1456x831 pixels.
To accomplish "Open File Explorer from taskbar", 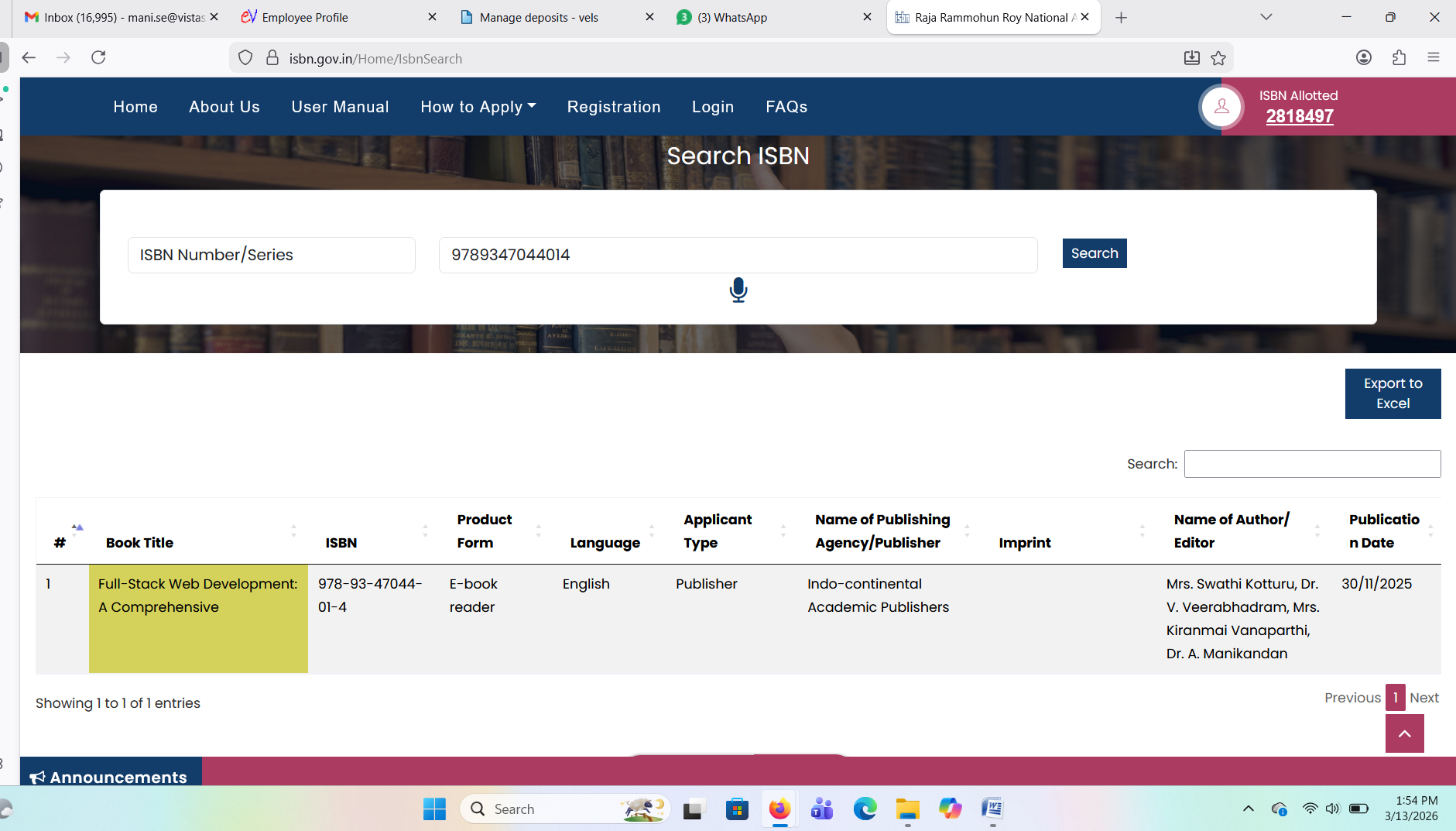I will pyautogui.click(x=907, y=809).
